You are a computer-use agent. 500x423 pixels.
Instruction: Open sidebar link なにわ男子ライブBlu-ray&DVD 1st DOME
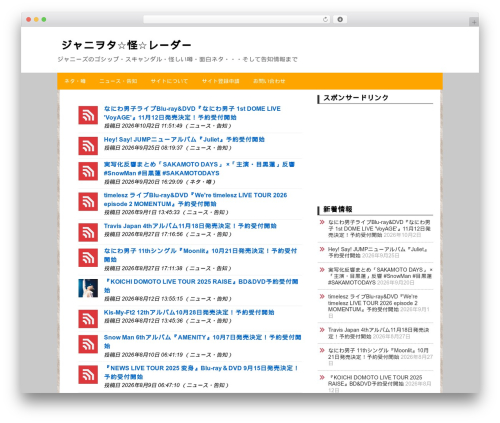pyautogui.click(x=379, y=228)
